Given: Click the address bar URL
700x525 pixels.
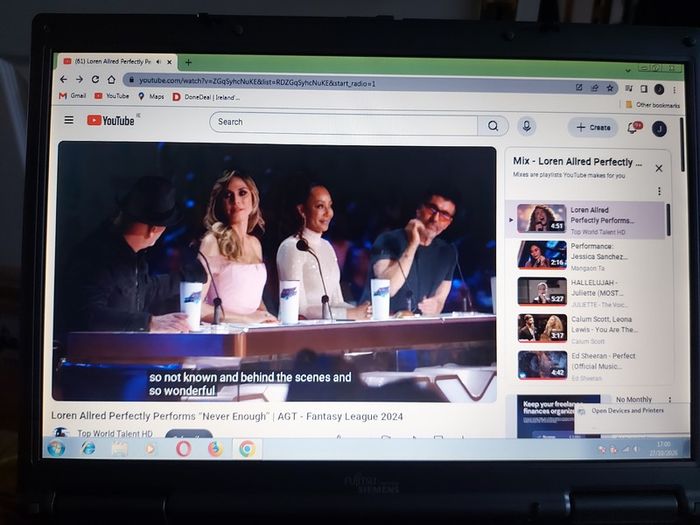Looking at the screenshot, I should click(257, 82).
